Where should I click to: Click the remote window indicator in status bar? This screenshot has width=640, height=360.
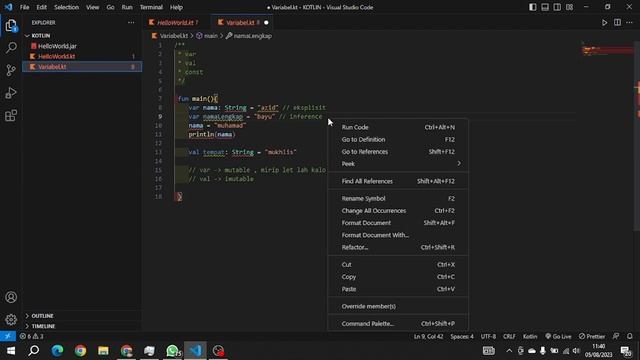click(8, 336)
